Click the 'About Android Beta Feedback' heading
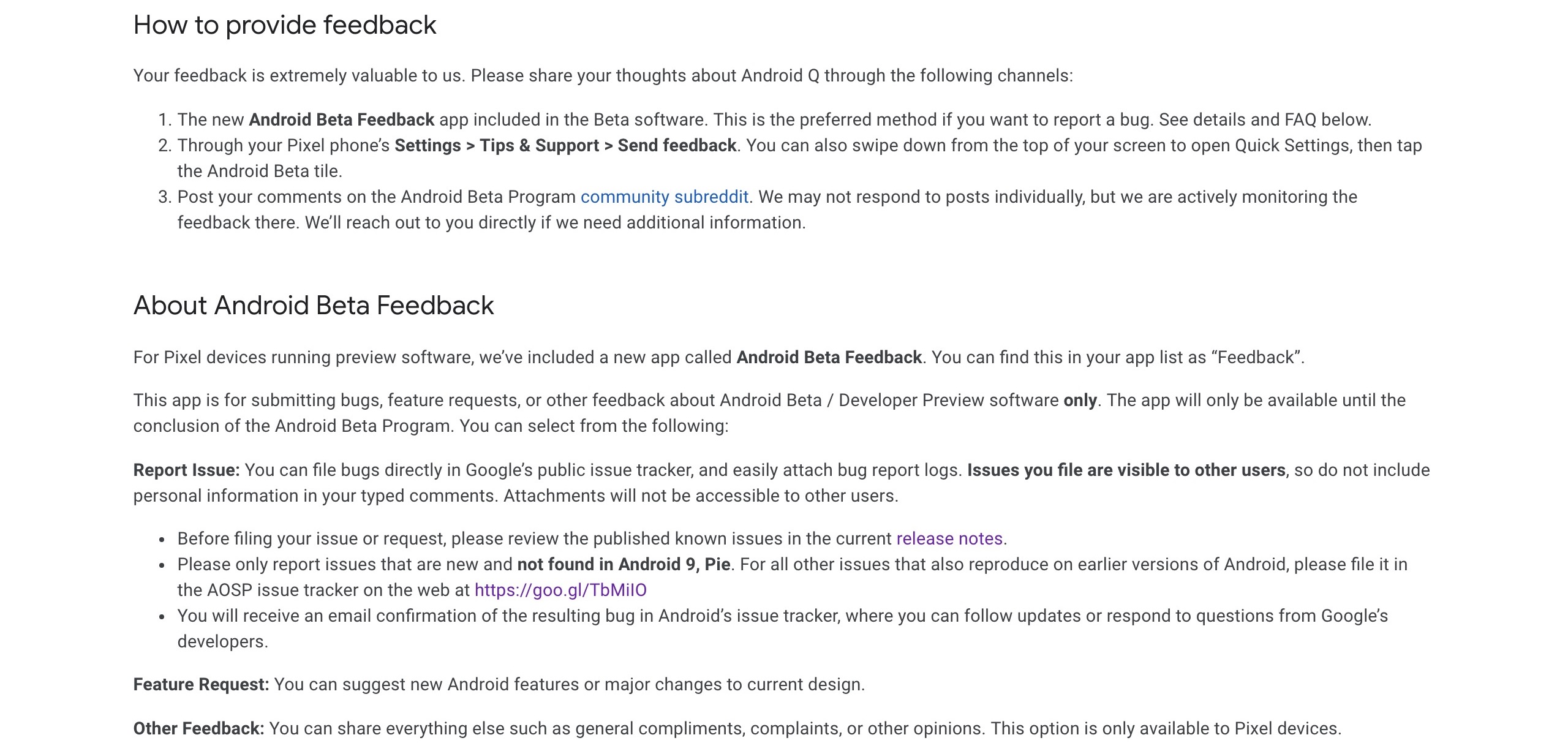The image size is (1568, 754). (x=314, y=305)
